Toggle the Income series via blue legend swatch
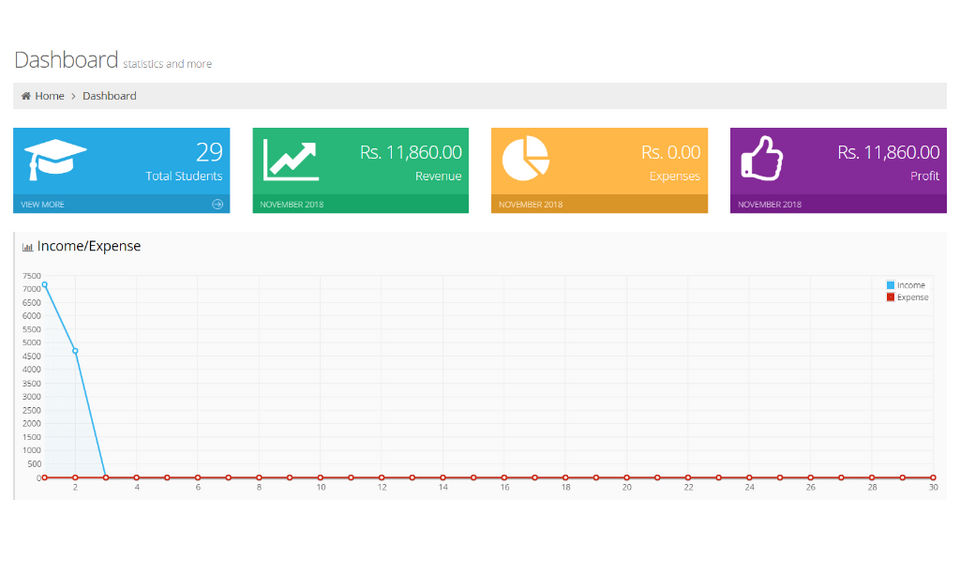The height and width of the screenshot is (563, 960). tap(890, 285)
